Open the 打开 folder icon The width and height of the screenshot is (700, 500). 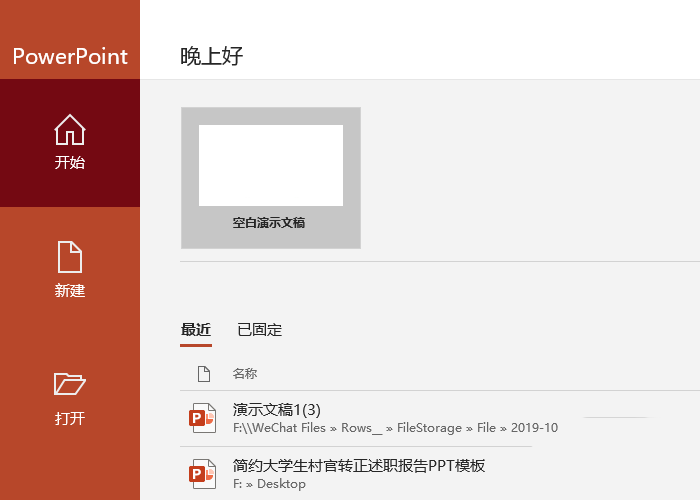click(x=70, y=383)
